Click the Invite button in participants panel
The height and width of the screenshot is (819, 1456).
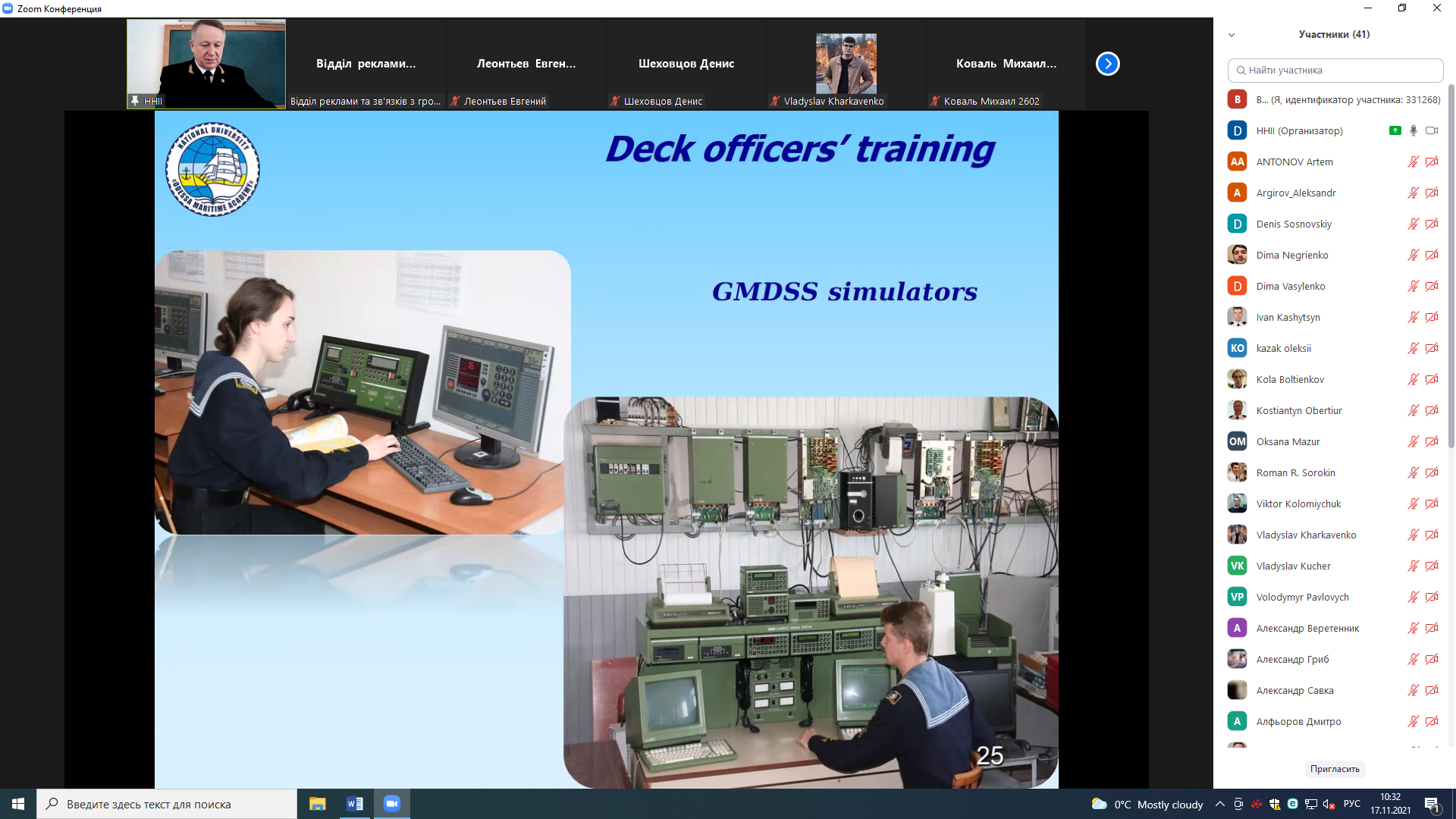point(1335,769)
